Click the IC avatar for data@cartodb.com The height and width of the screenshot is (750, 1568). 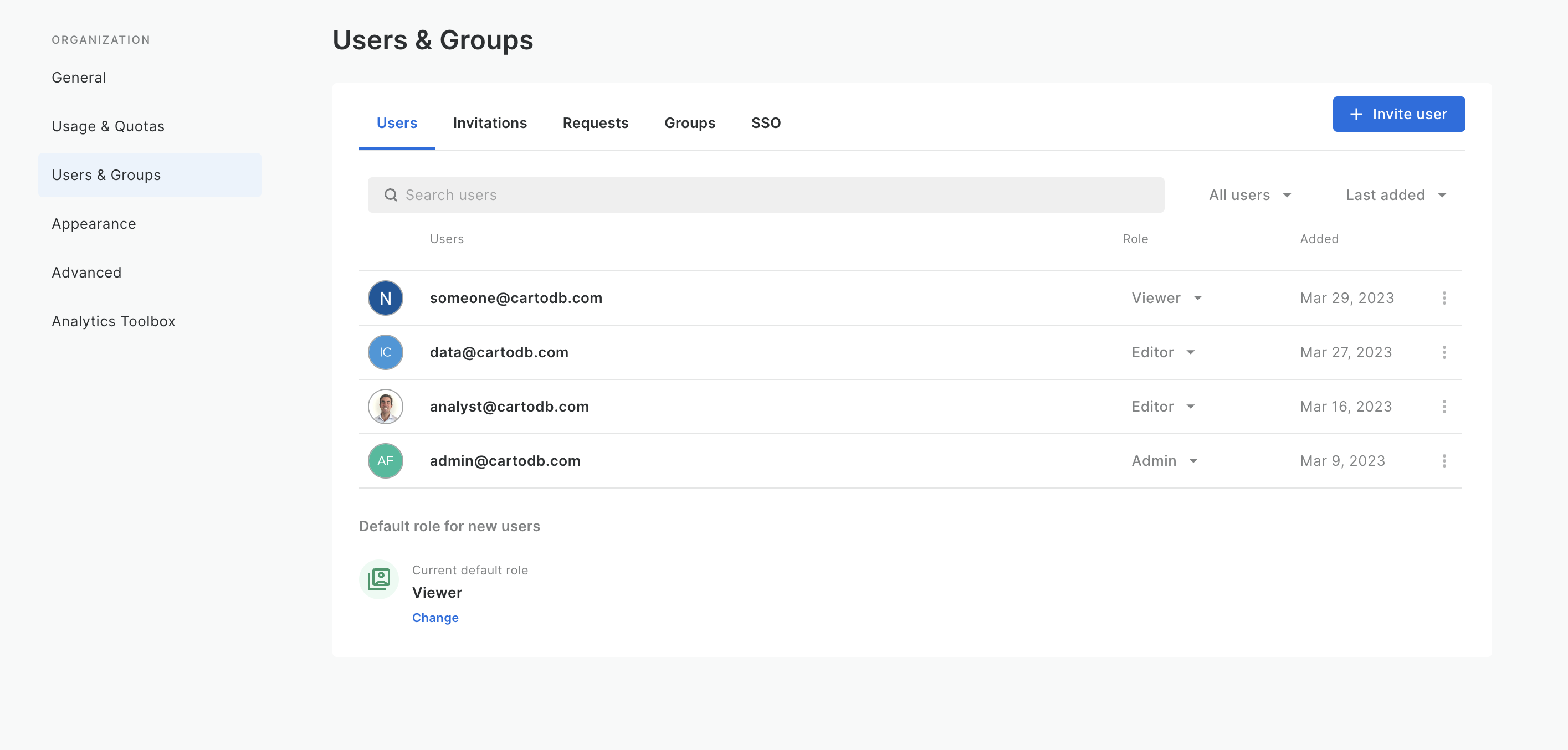(x=385, y=352)
